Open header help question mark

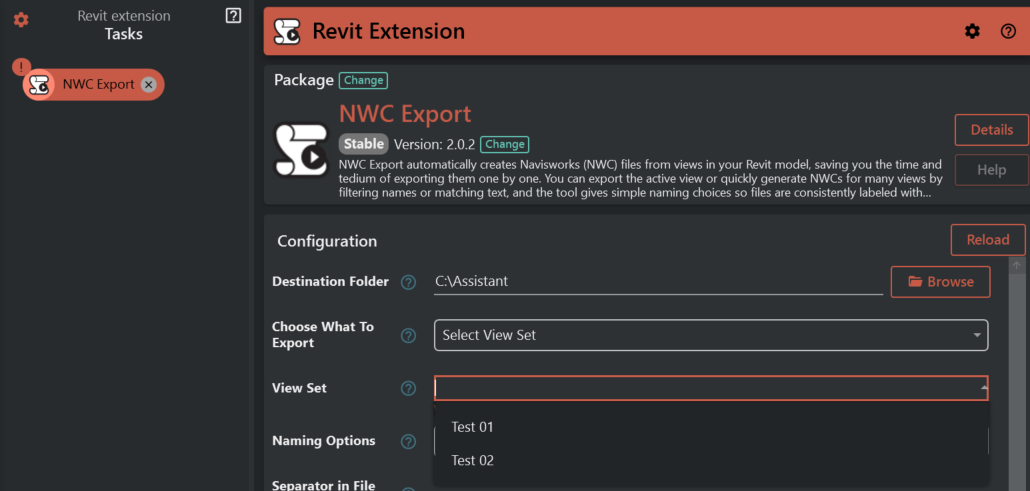1008,31
